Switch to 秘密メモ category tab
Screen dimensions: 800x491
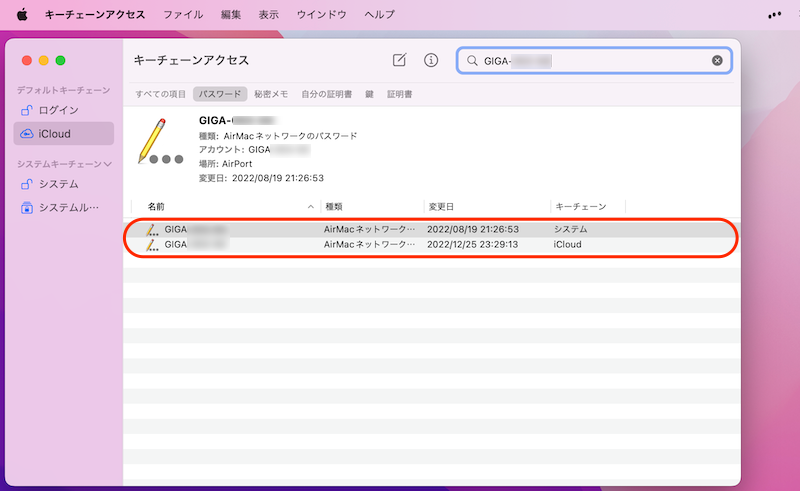[x=270, y=94]
